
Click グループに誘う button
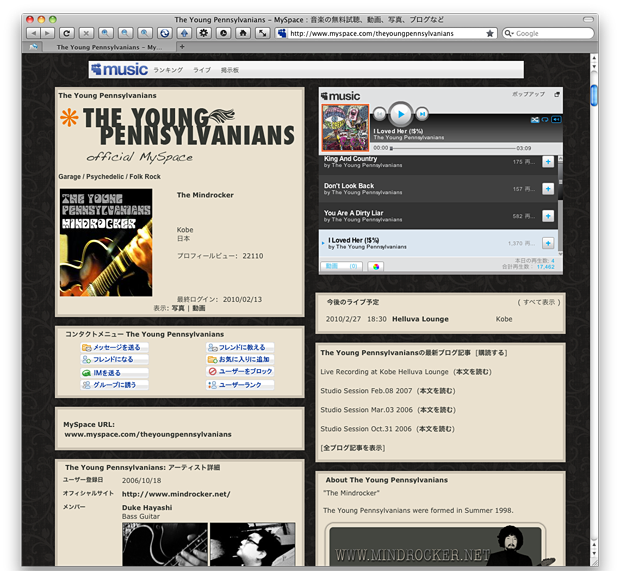coord(115,384)
